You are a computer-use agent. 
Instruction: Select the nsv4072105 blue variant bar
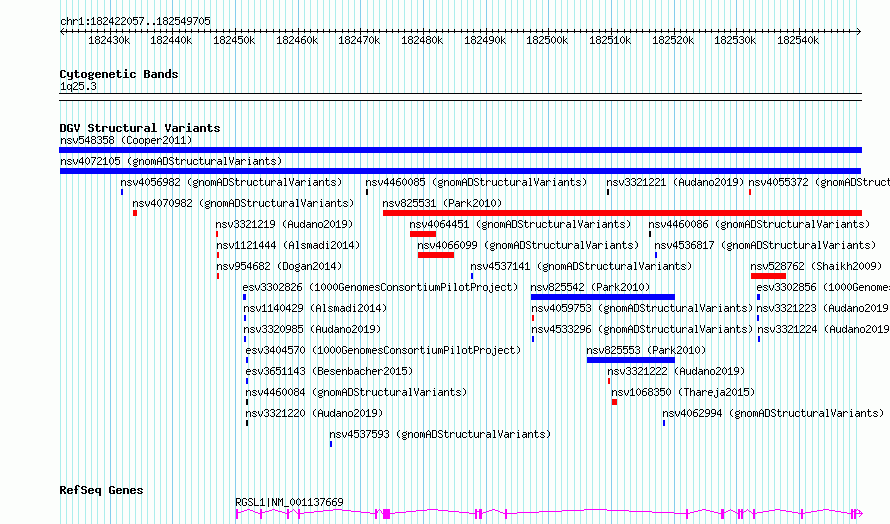pyautogui.click(x=460, y=171)
